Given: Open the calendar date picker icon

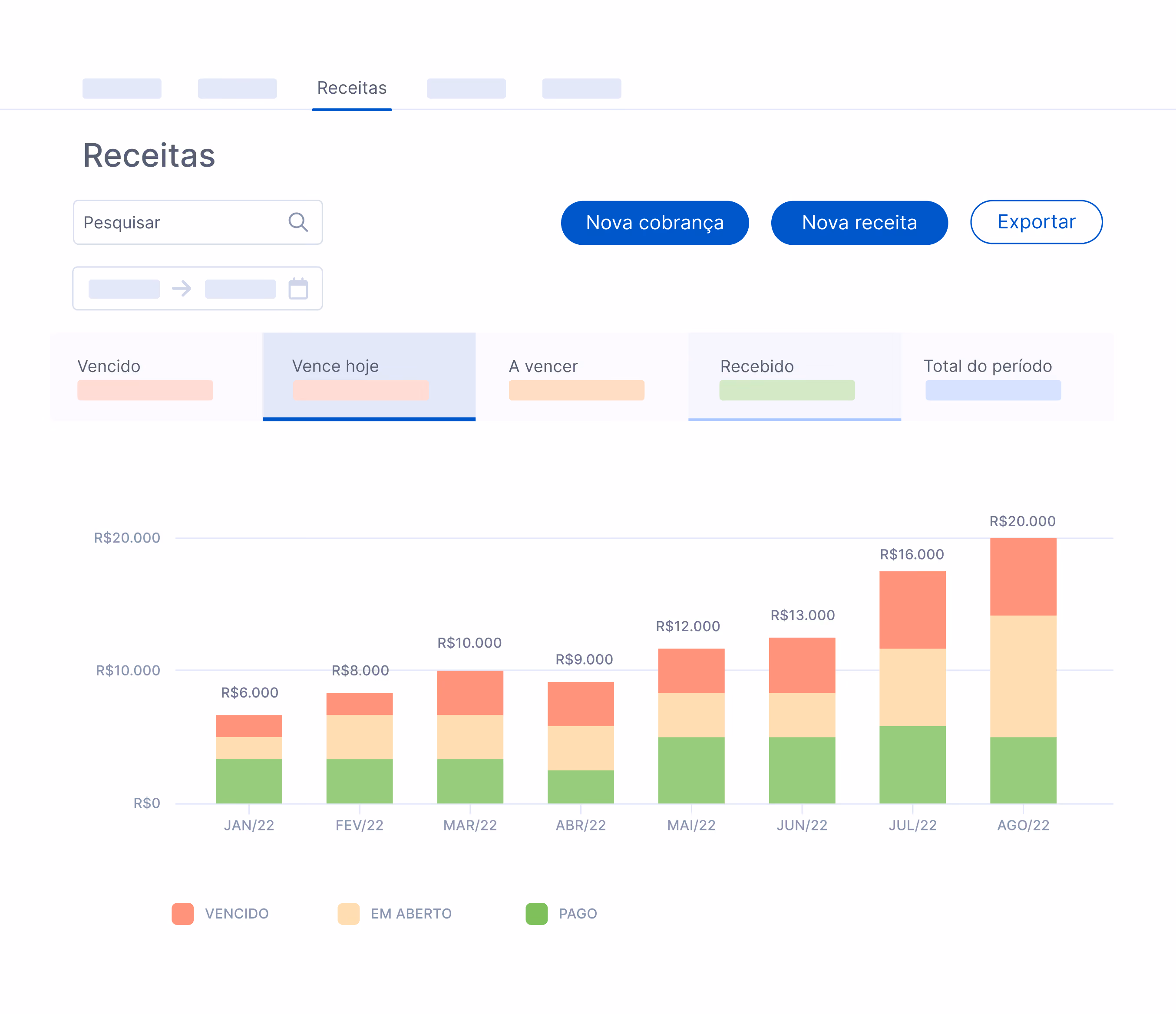Looking at the screenshot, I should (x=298, y=288).
